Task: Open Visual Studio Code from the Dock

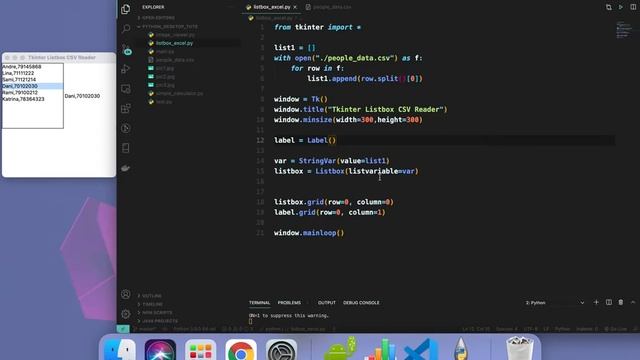Action: [420, 350]
